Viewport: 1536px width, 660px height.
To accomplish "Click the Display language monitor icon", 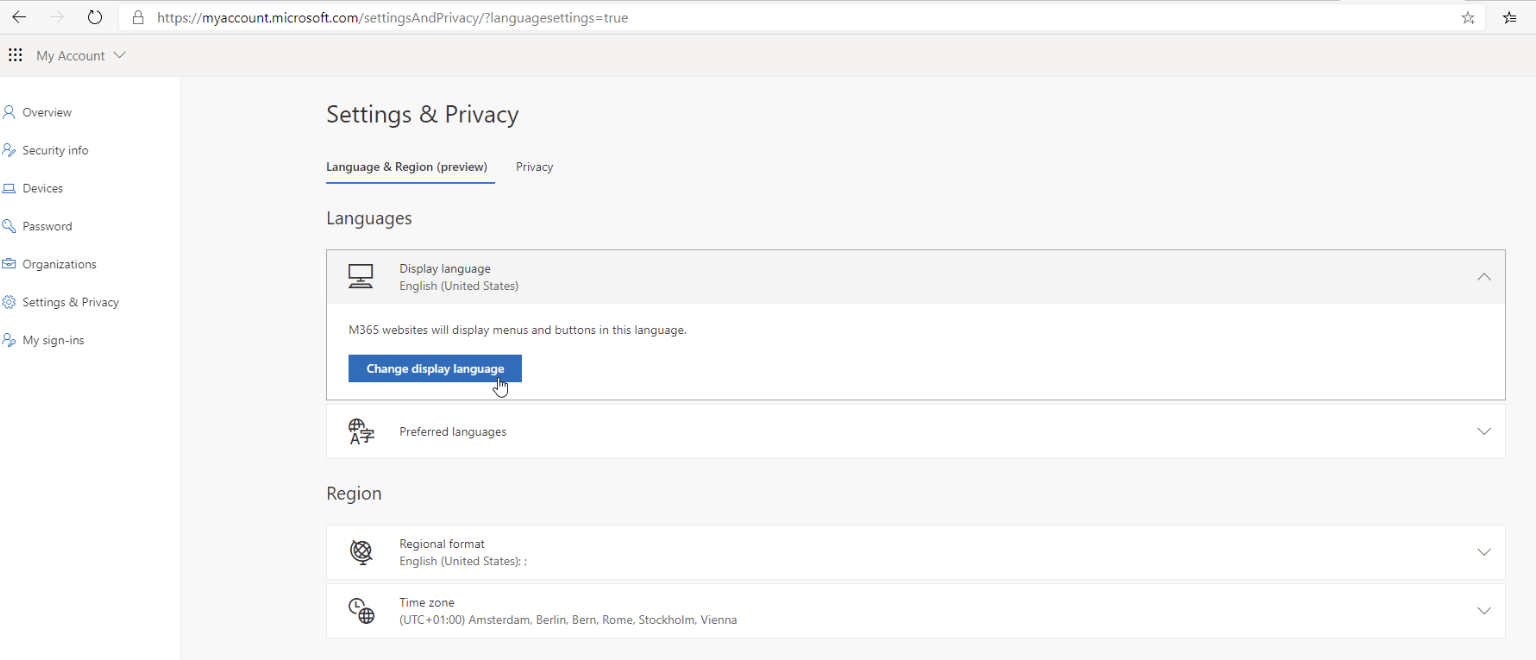I will pyautogui.click(x=361, y=277).
